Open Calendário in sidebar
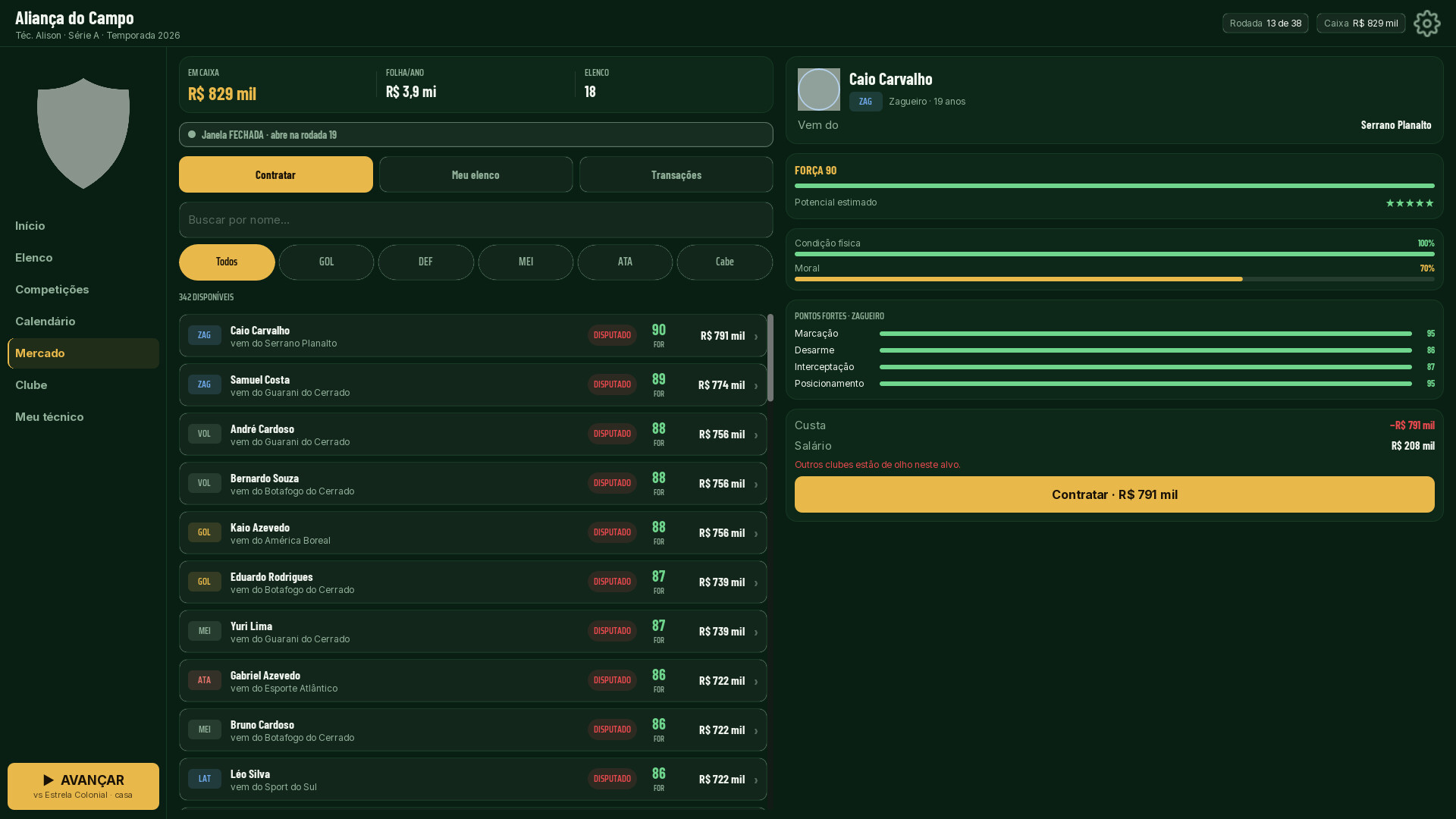 (83, 322)
